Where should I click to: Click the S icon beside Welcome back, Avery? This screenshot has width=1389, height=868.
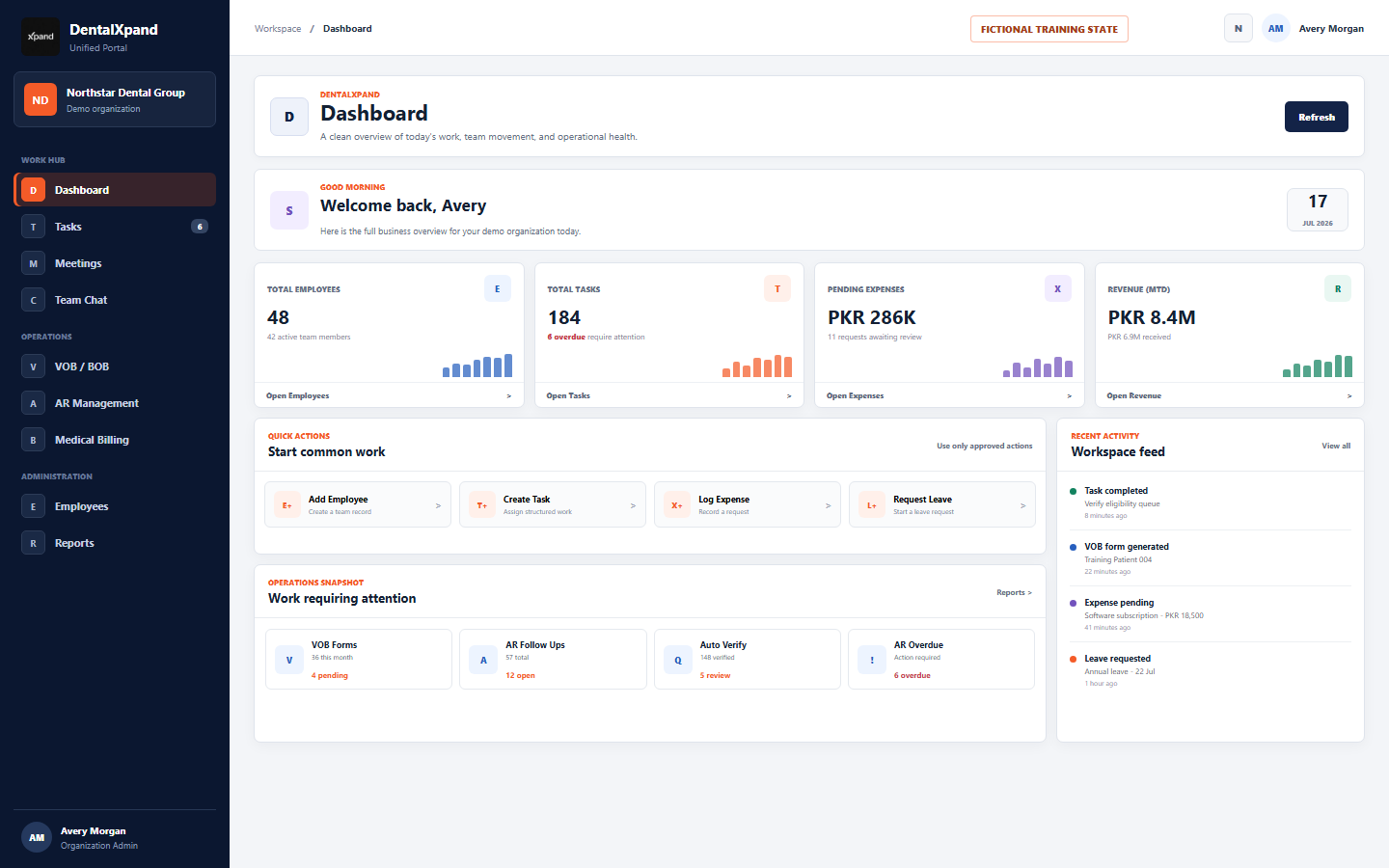tap(289, 210)
